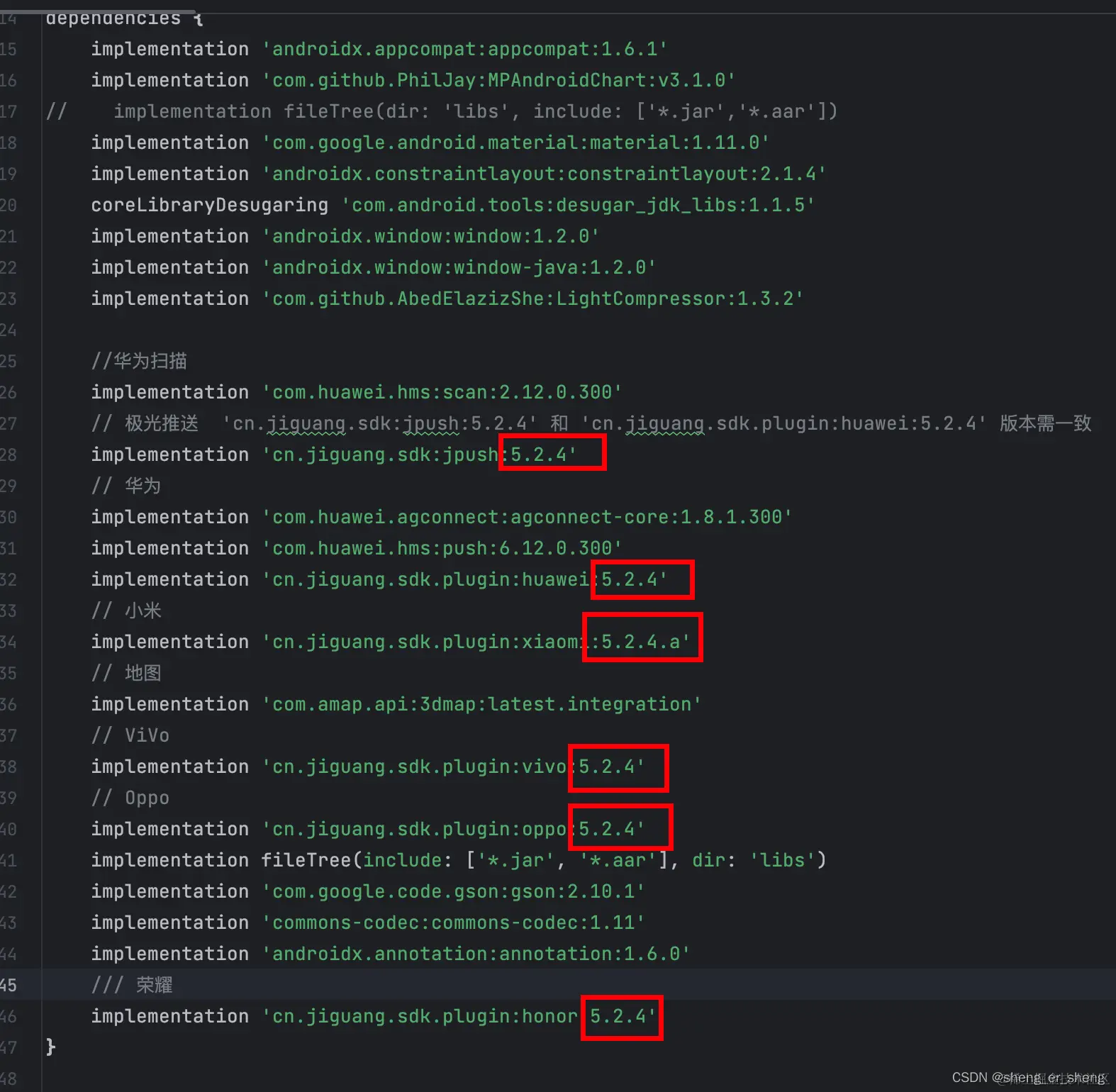
Task: Click the coreLibraryDesugaring desugar_jdk_libs line
Action: point(453,205)
